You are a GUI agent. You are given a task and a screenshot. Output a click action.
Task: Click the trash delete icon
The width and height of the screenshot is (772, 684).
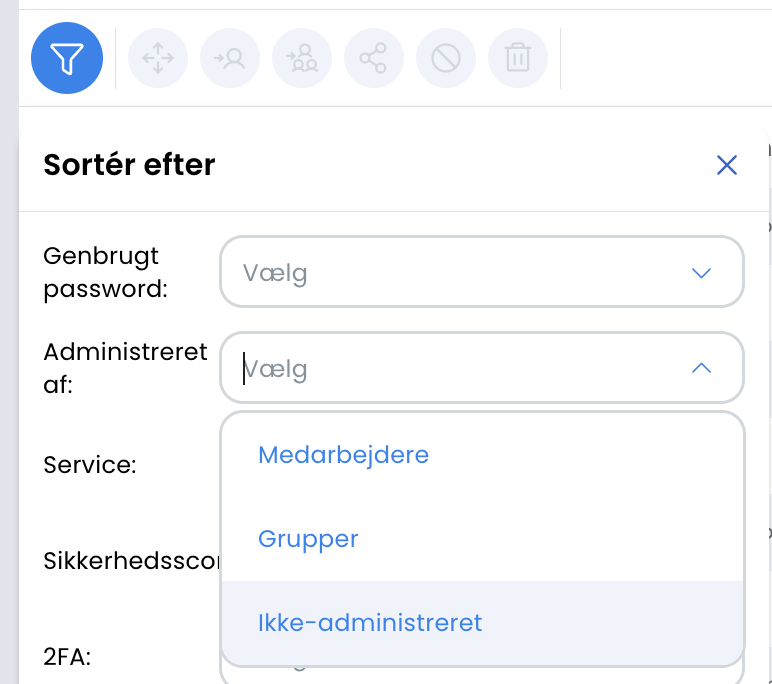click(x=518, y=58)
